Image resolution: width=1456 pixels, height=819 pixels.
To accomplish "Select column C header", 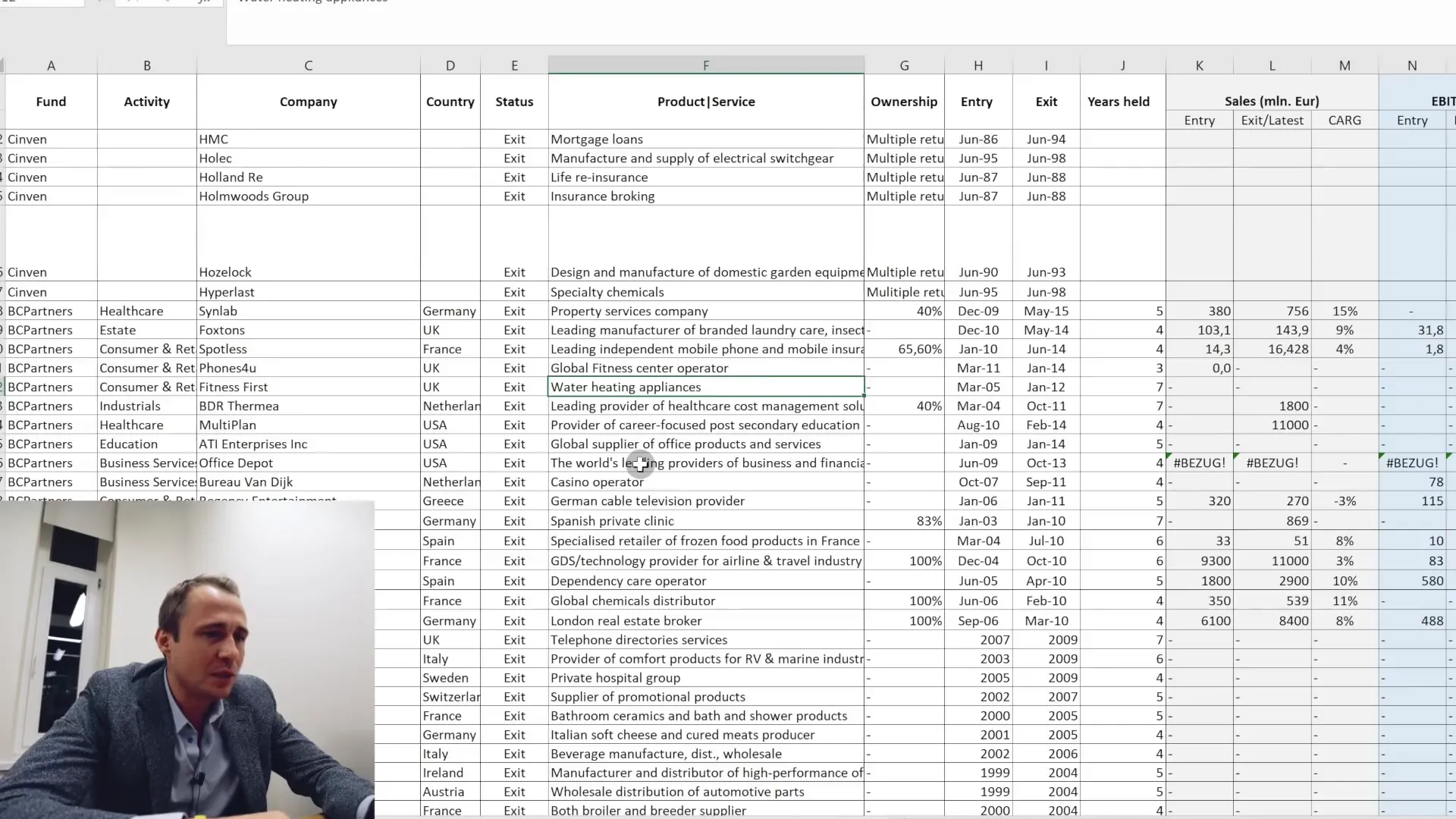I will [x=308, y=65].
